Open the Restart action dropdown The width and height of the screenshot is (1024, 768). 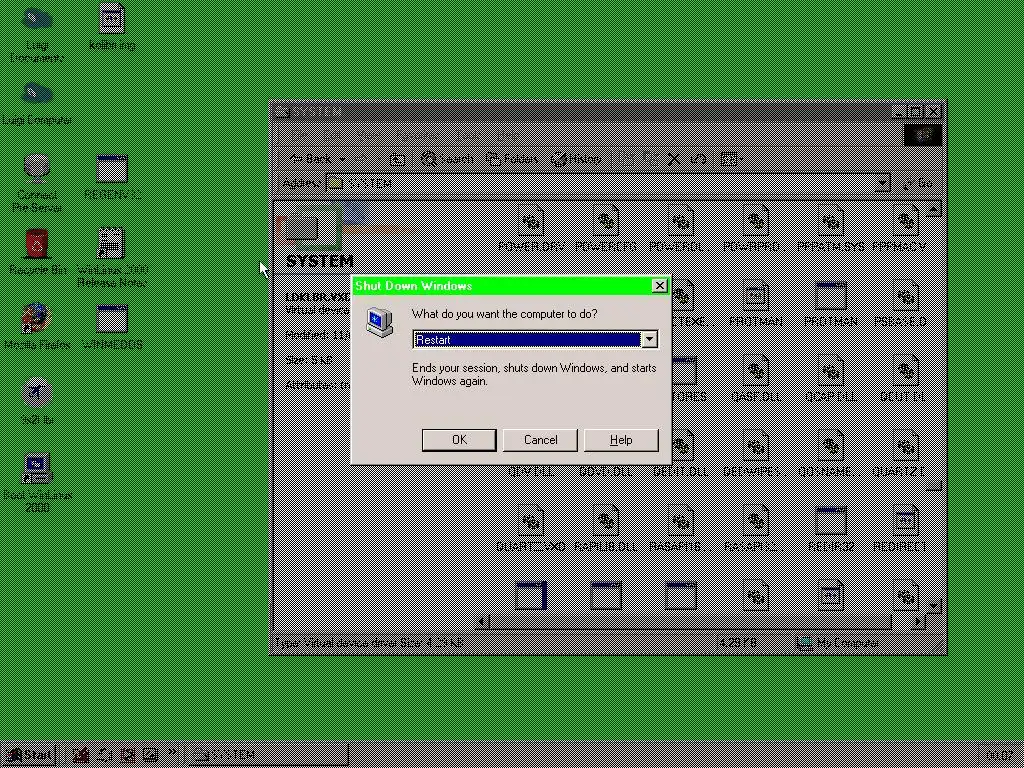click(x=649, y=339)
